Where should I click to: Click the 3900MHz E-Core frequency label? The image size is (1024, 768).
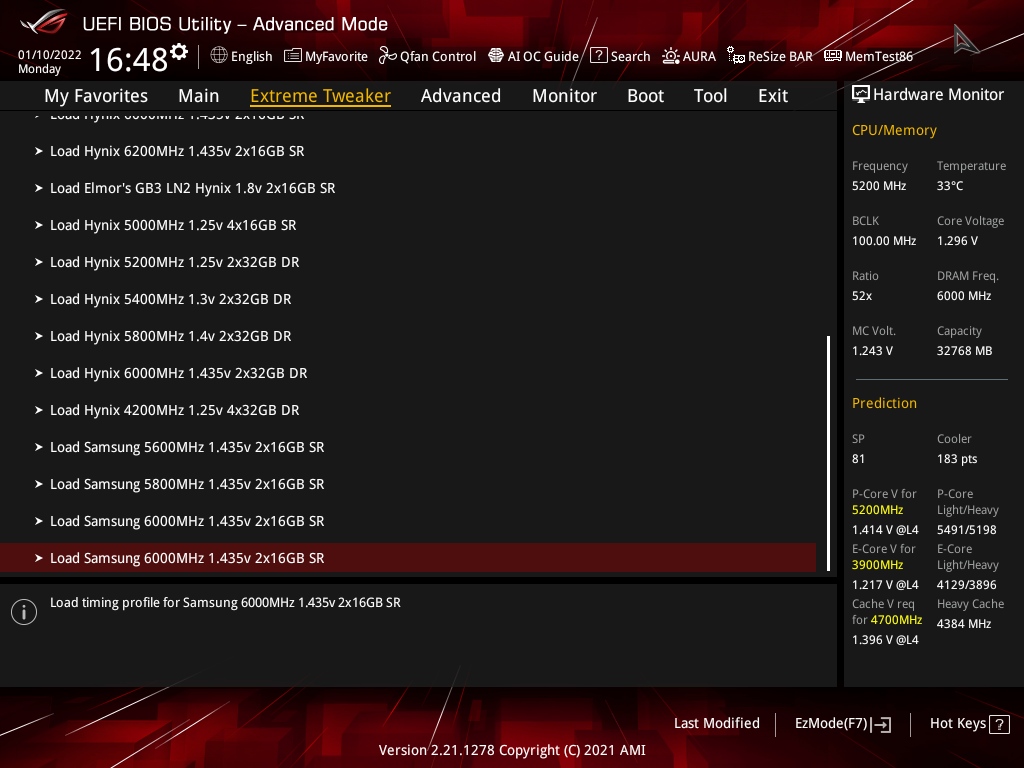coord(877,565)
